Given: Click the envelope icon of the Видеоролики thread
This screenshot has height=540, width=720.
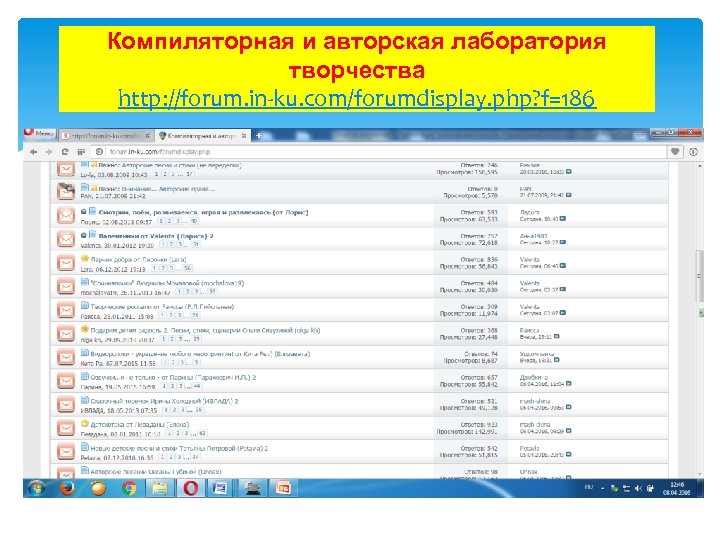Looking at the screenshot, I should [66, 357].
